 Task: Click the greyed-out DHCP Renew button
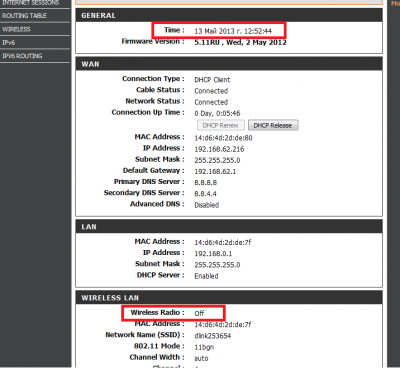[x=220, y=125]
